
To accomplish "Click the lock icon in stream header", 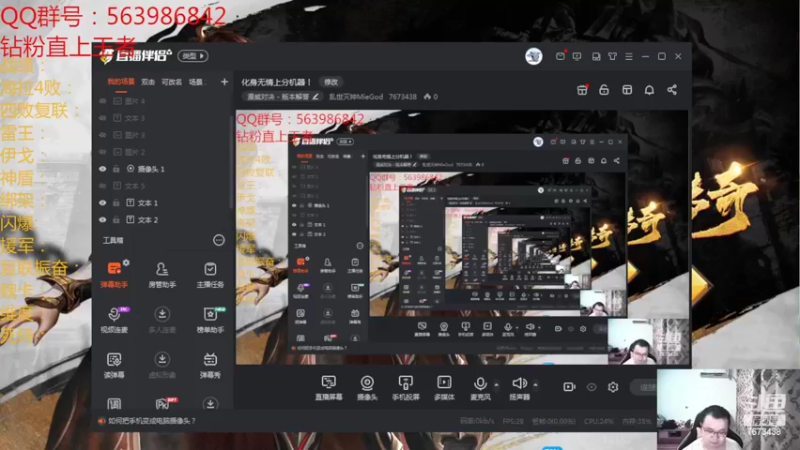I will tap(604, 90).
